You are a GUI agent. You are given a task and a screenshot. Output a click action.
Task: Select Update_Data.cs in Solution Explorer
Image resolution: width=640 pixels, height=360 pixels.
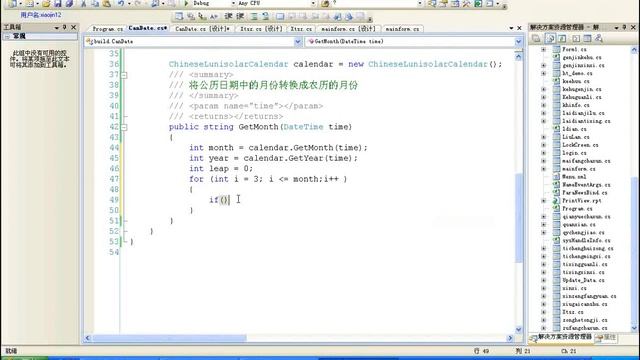tap(583, 280)
